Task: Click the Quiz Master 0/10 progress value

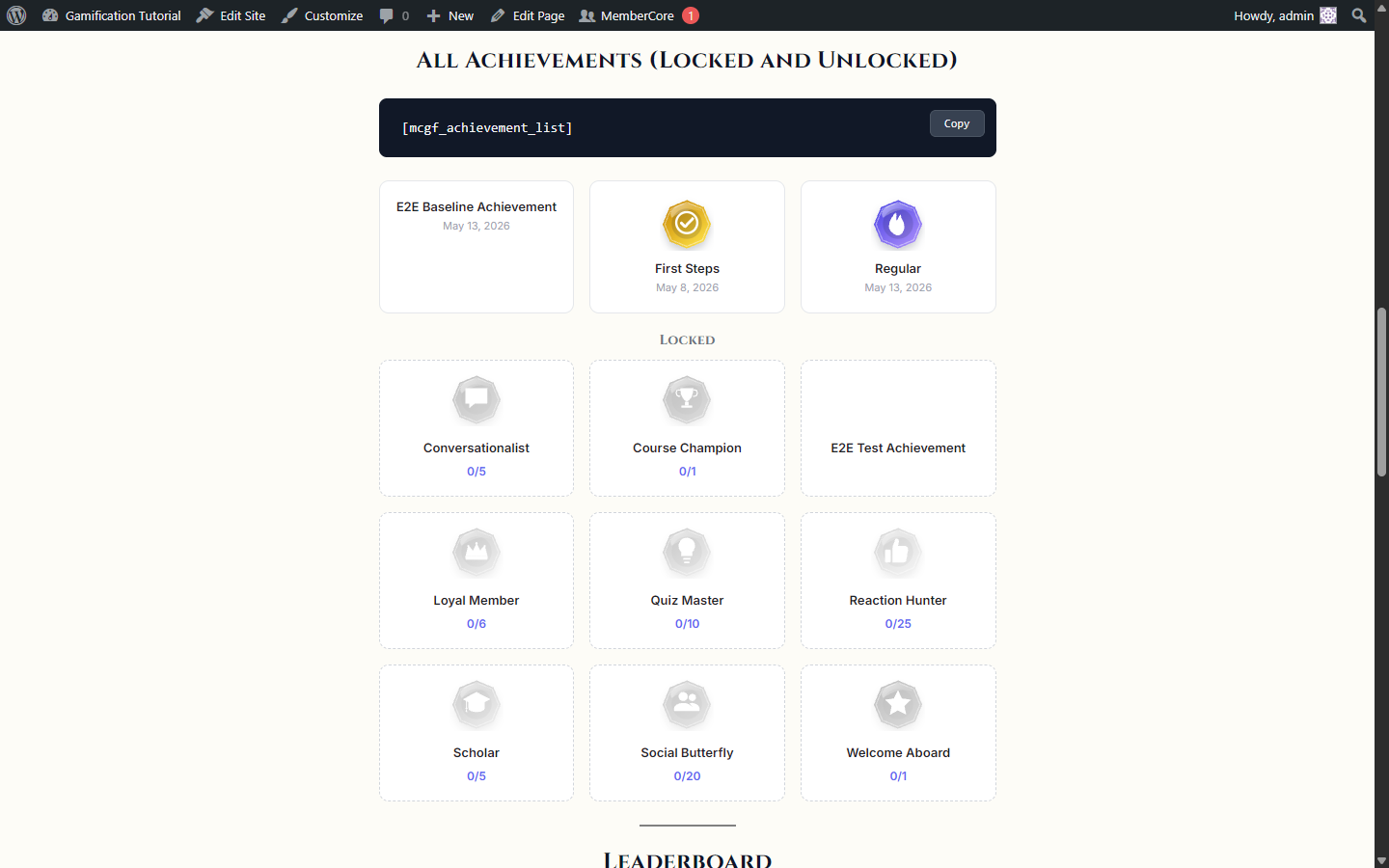Action: tap(687, 624)
